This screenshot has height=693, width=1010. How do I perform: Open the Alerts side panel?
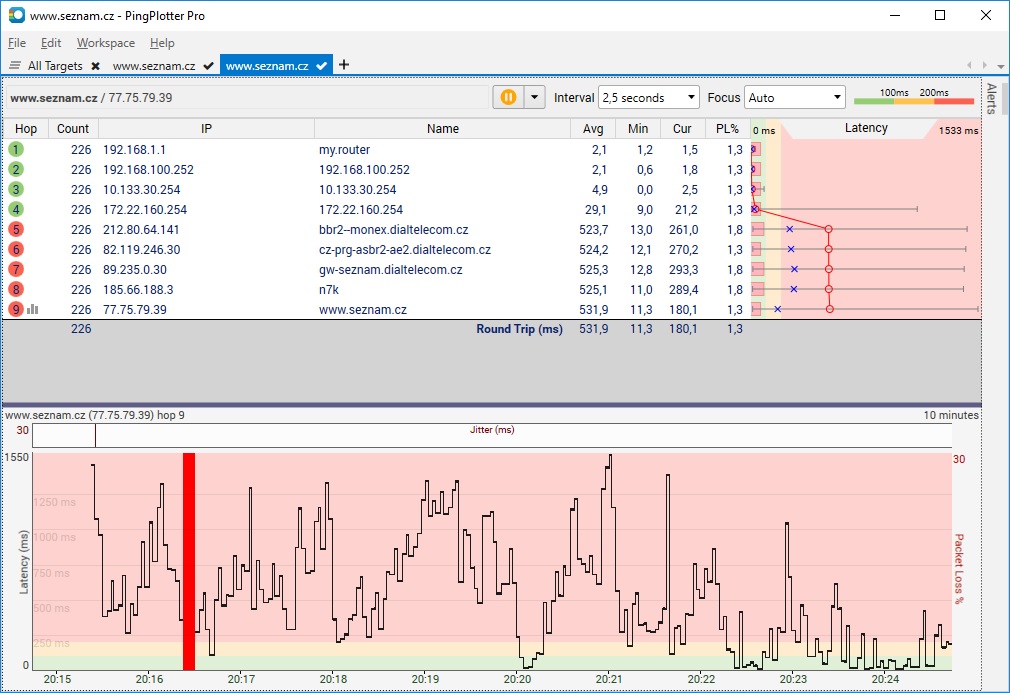point(991,98)
